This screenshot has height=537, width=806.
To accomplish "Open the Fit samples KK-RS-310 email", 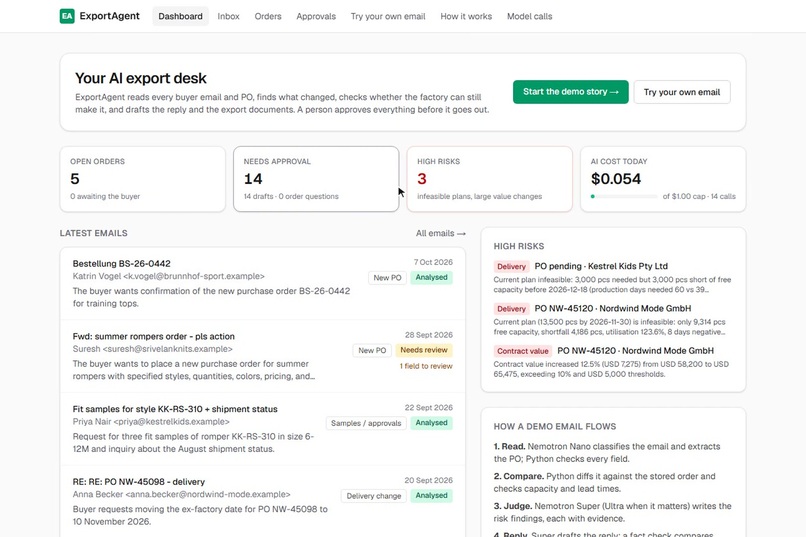I will pyautogui.click(x=263, y=429).
